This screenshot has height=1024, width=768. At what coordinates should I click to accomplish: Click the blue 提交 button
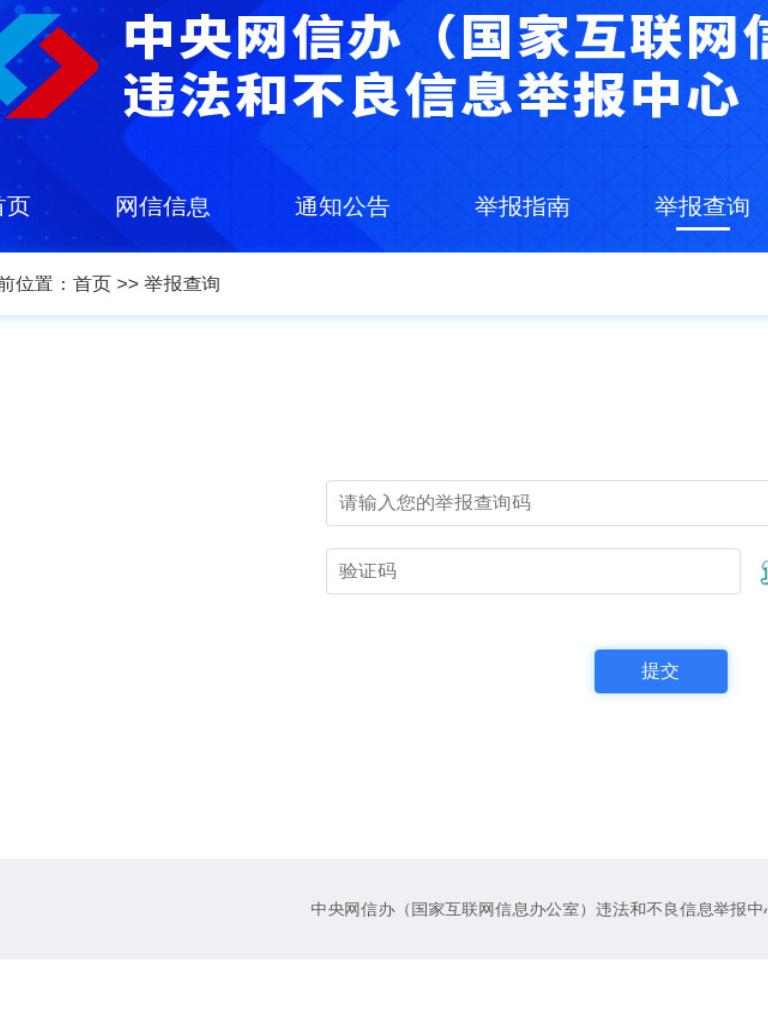660,671
